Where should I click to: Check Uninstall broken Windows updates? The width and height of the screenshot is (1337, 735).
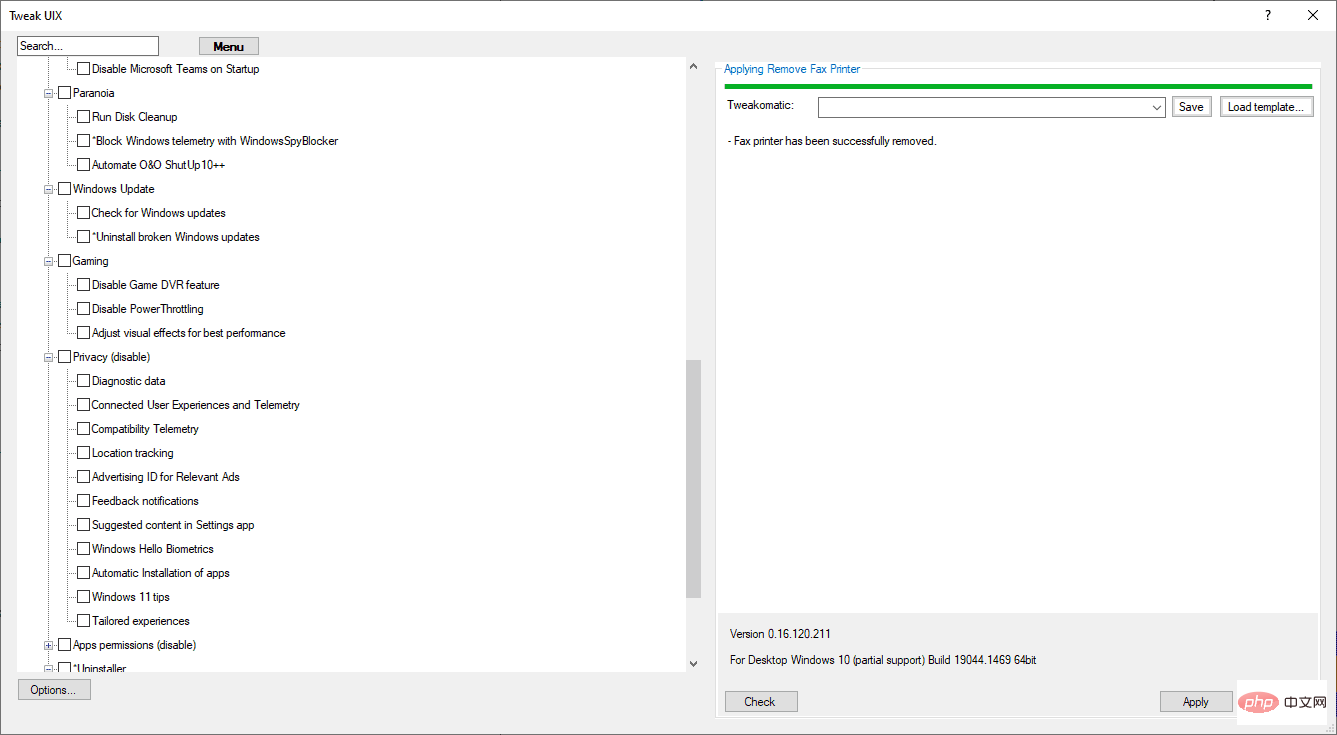[x=84, y=237]
